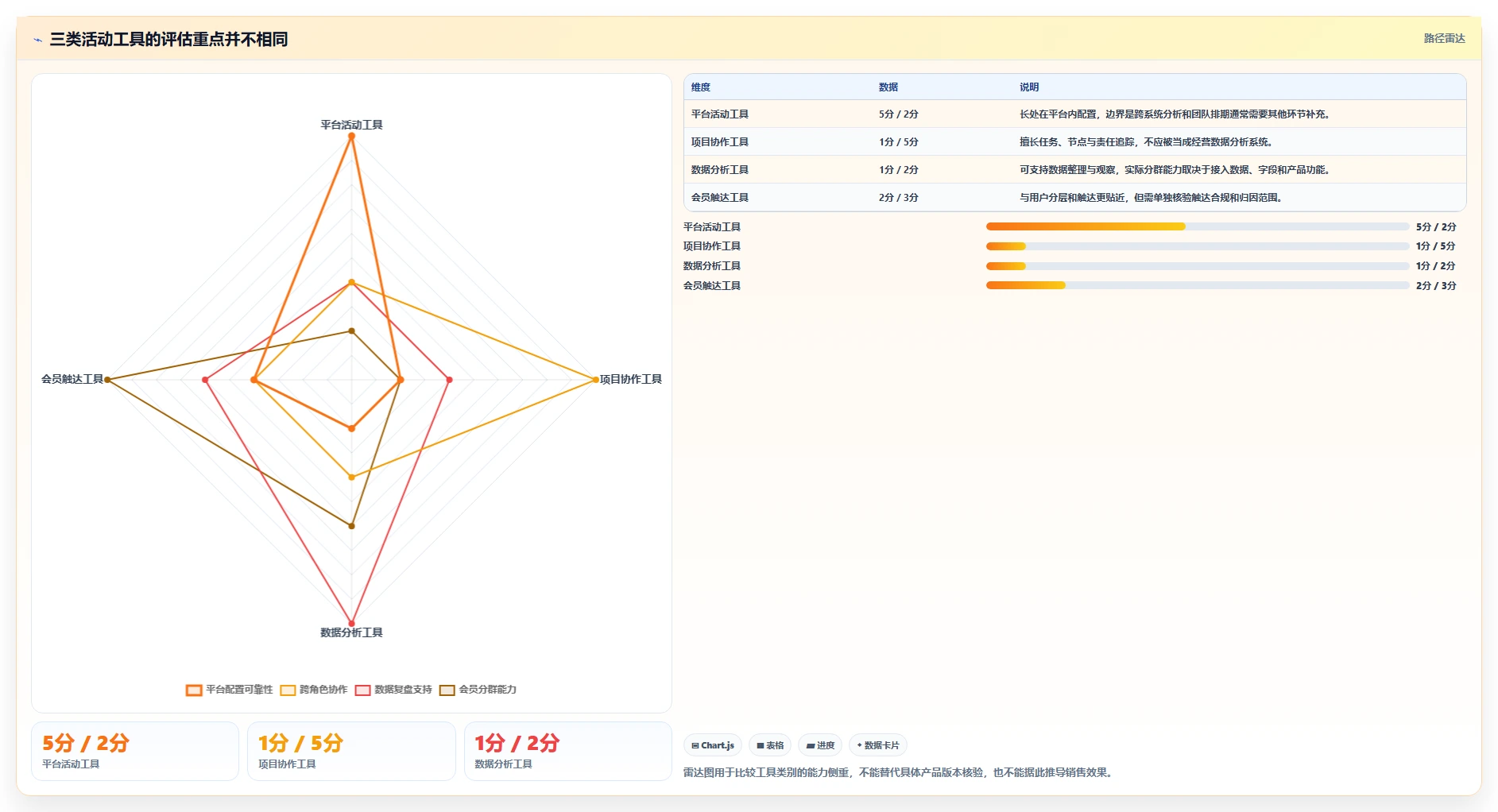Click the 数据卡片 tag chip
The width and height of the screenshot is (1498, 812).
(878, 745)
